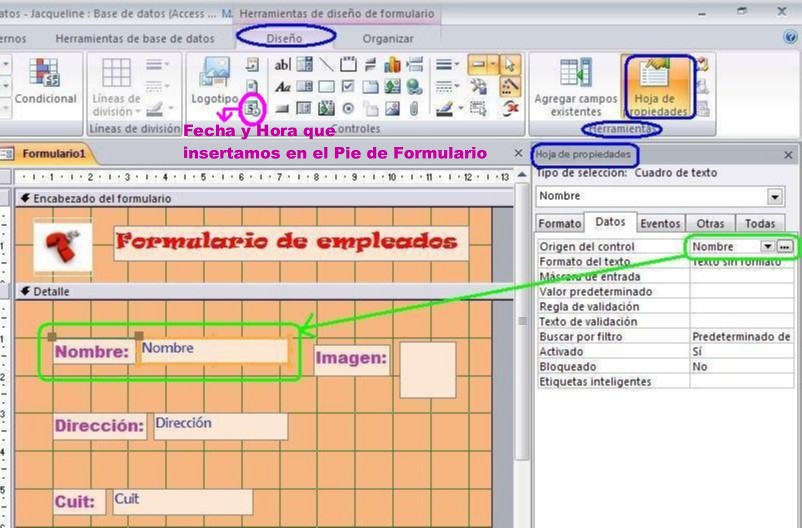Image resolution: width=802 pixels, height=528 pixels.
Task: Insert the Title control
Action: [252, 64]
